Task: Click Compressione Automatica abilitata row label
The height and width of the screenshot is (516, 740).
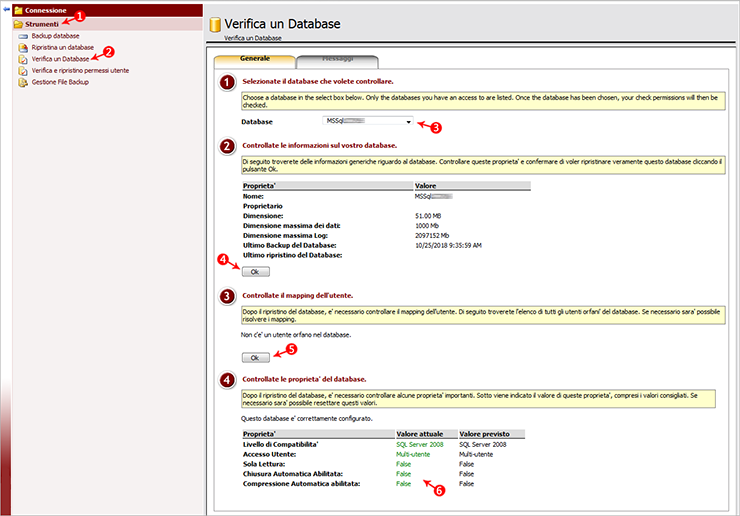Action: [x=302, y=484]
